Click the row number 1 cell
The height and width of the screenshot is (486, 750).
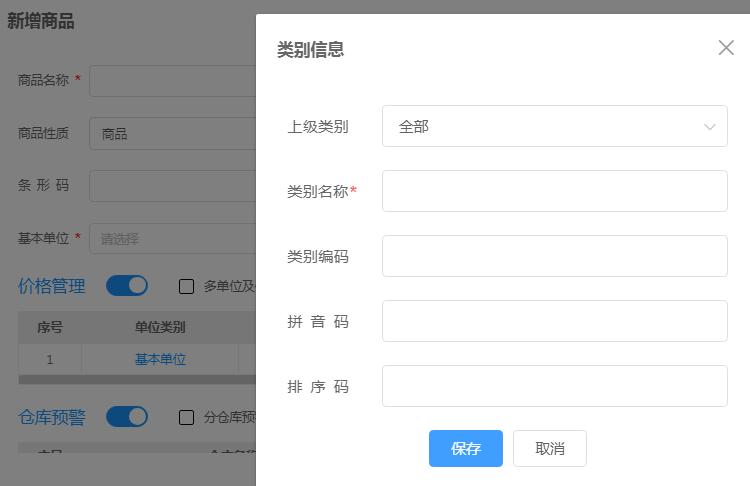pos(50,359)
